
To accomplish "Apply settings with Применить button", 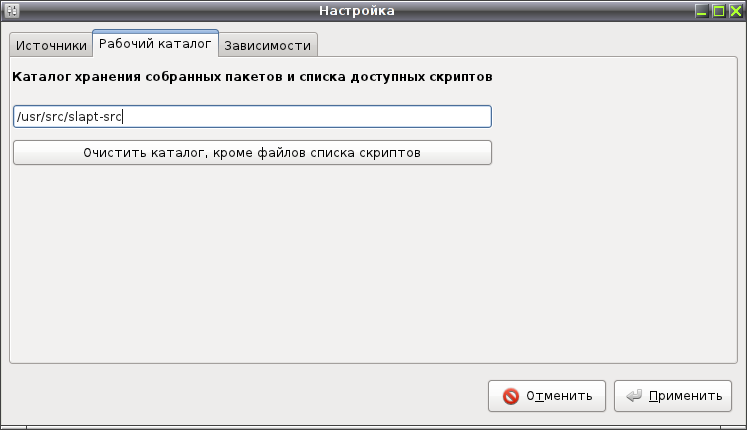I will [673, 396].
